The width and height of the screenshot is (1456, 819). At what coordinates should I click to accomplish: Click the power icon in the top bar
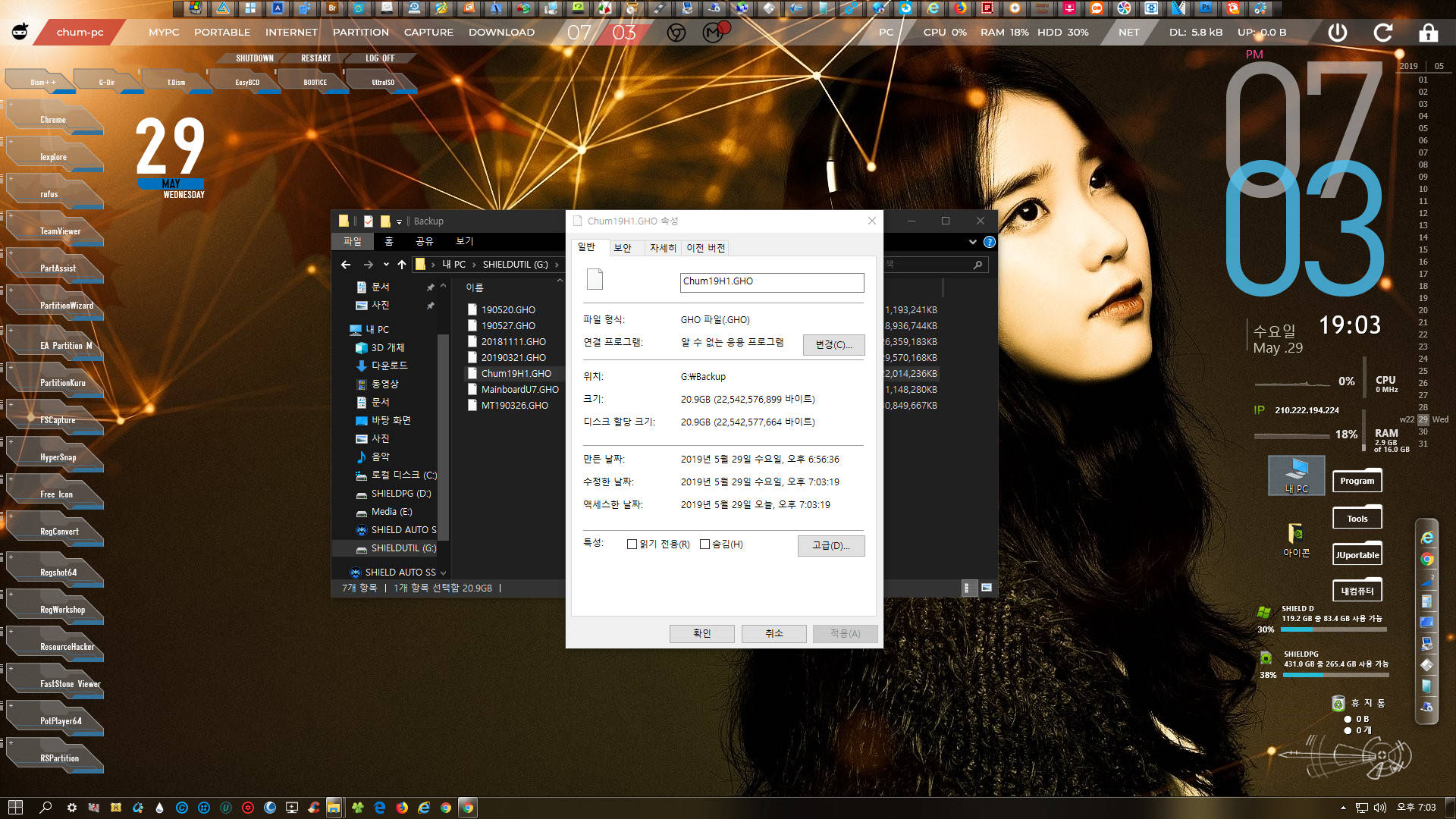tap(1338, 32)
